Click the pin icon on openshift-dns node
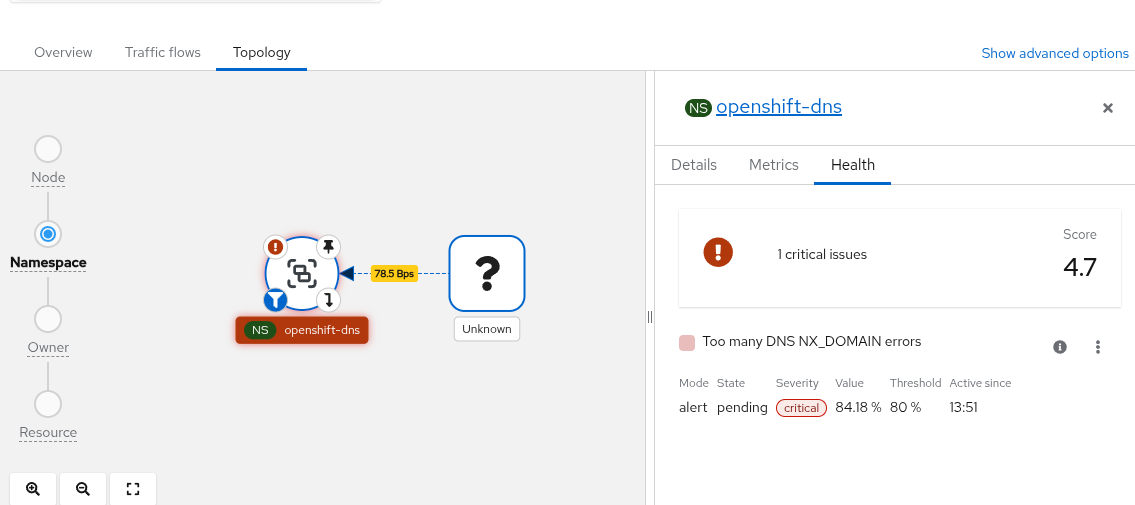 328,247
